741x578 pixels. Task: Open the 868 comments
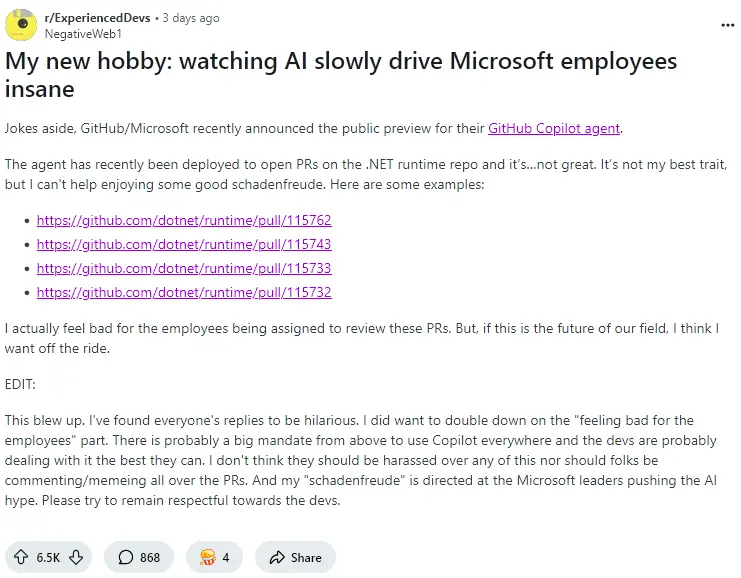[x=139, y=557]
